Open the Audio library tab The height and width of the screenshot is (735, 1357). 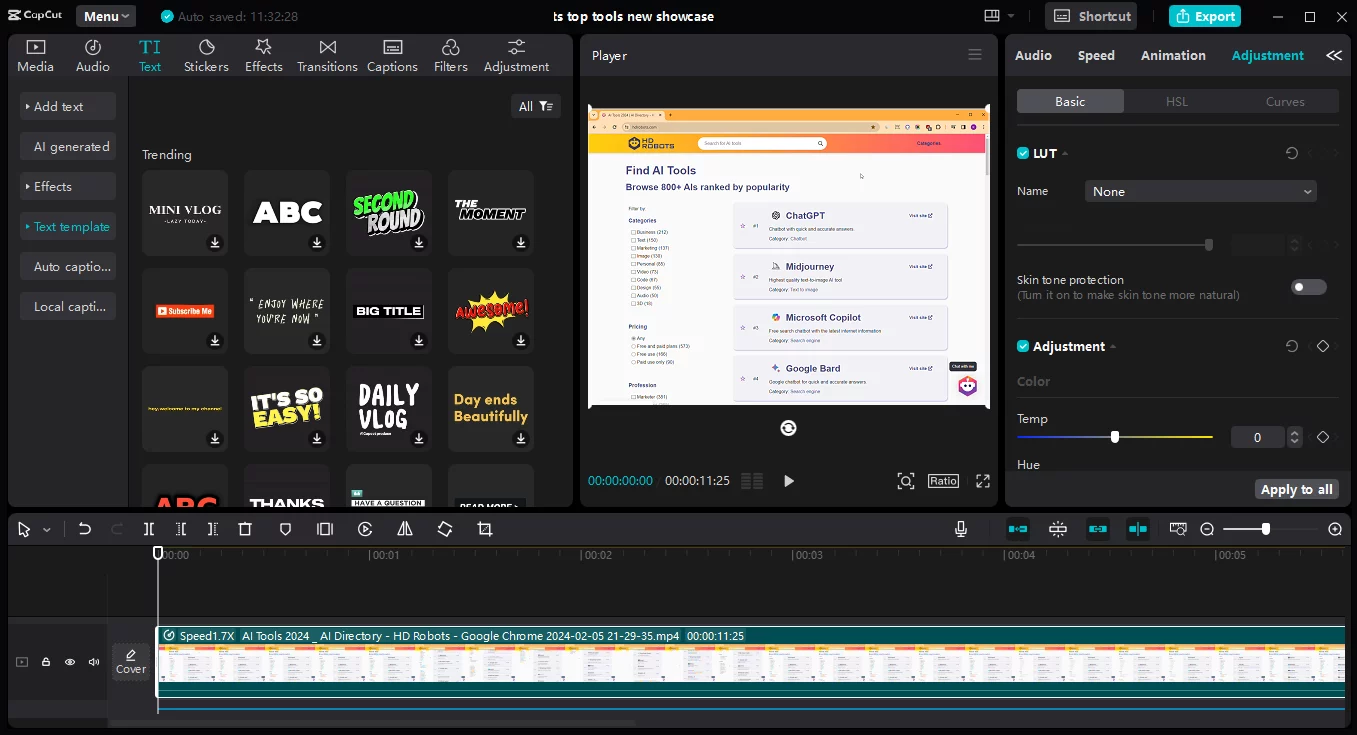pyautogui.click(x=93, y=56)
